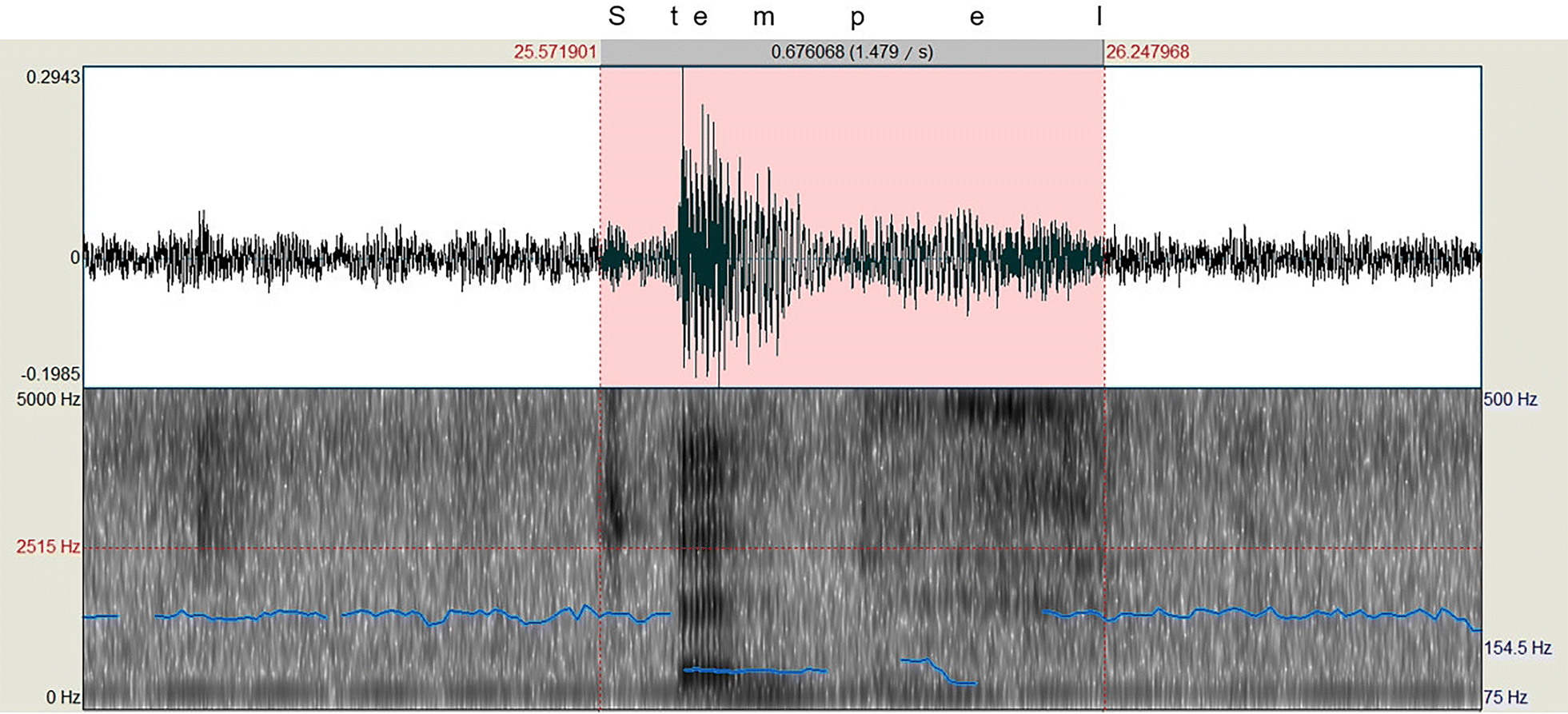
Task: Click the selection end time 26.247968
Action: pyautogui.click(x=1147, y=52)
